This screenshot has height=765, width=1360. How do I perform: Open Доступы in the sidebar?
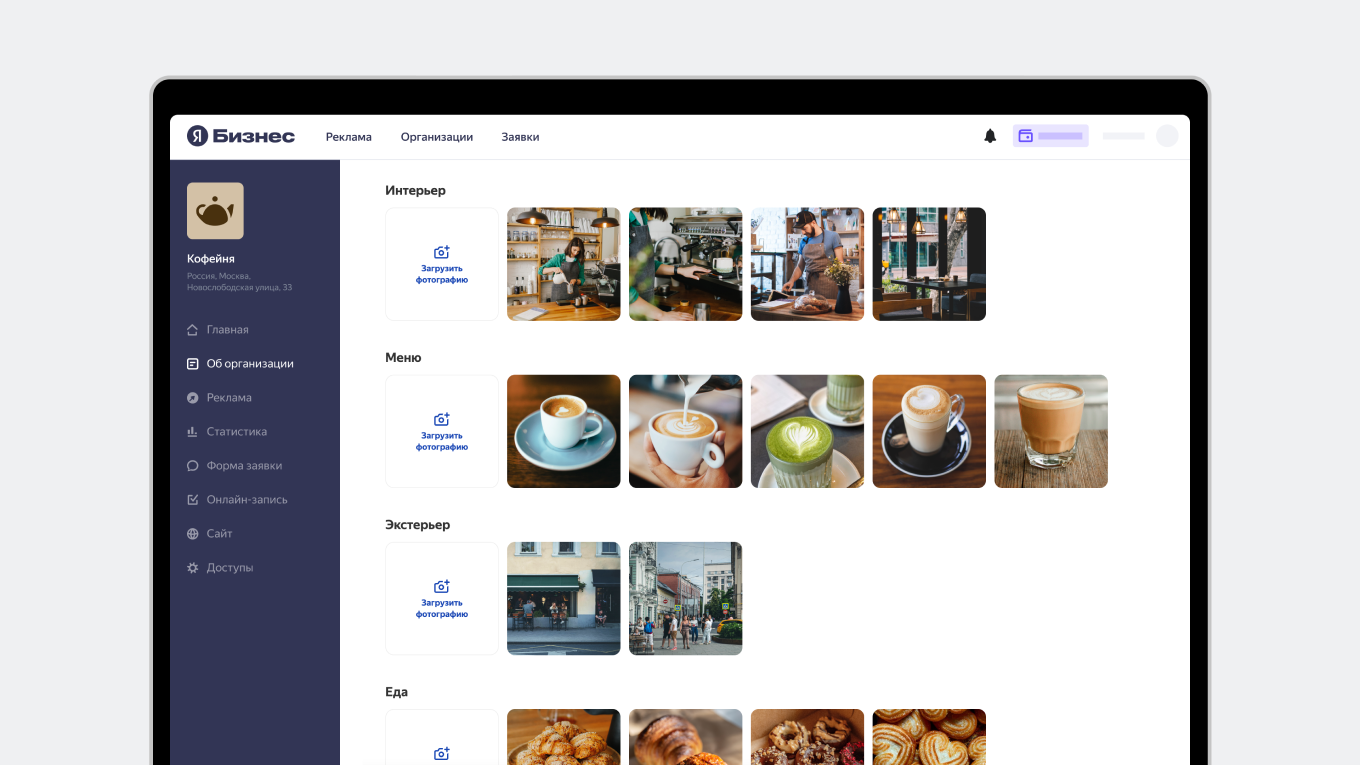[230, 568]
